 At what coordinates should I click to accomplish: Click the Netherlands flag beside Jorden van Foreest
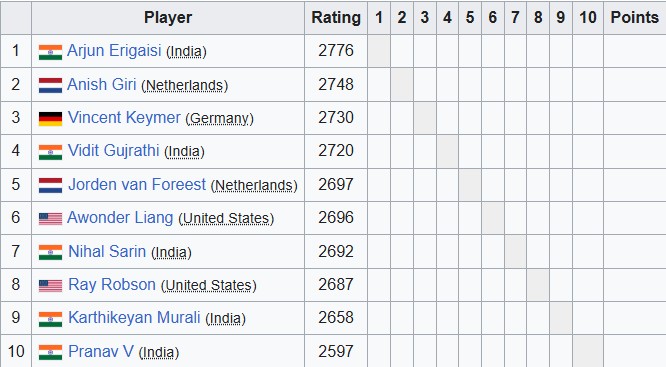pos(50,186)
